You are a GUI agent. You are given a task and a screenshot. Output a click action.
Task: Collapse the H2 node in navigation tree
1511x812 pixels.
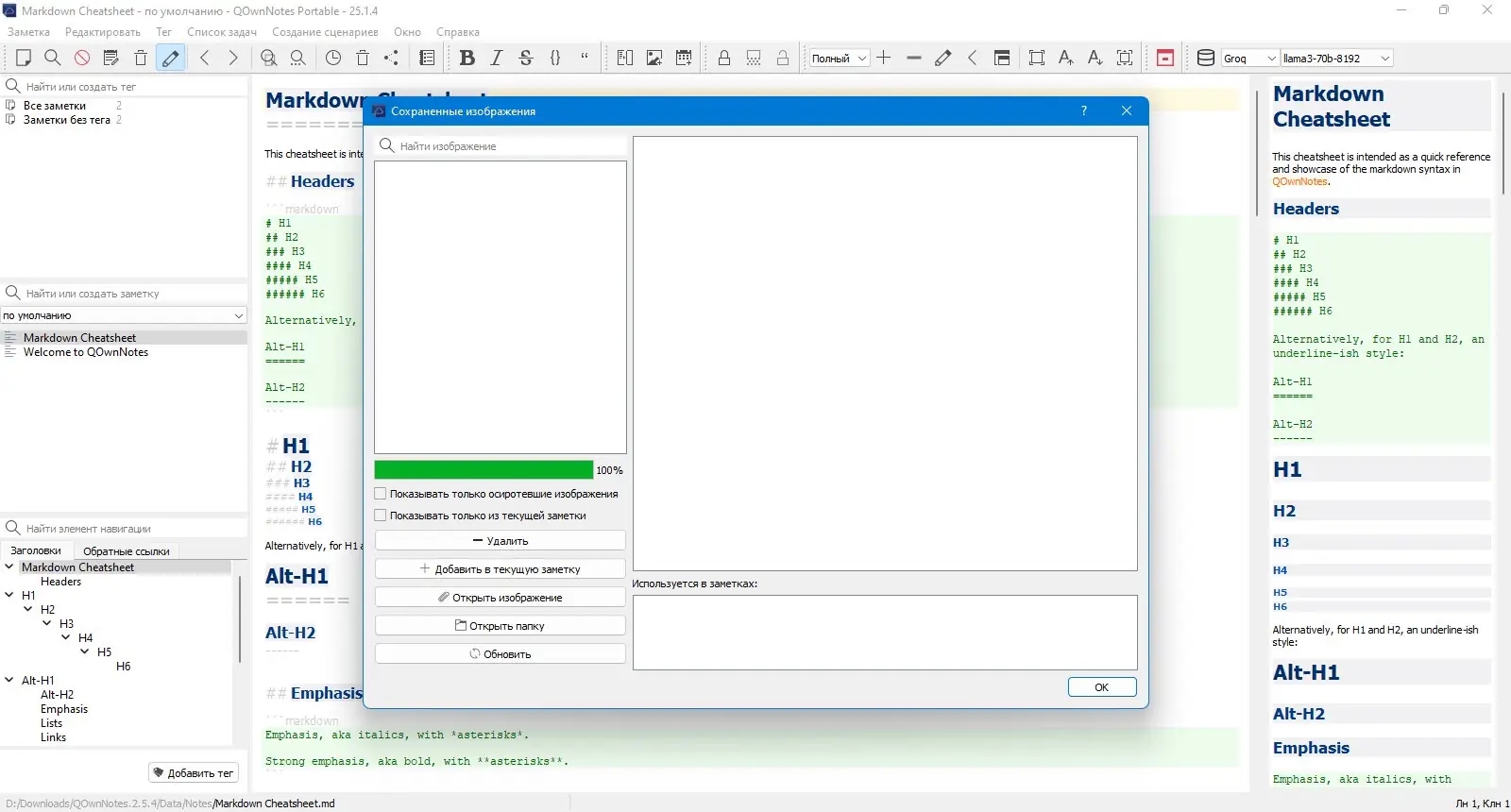click(x=28, y=609)
